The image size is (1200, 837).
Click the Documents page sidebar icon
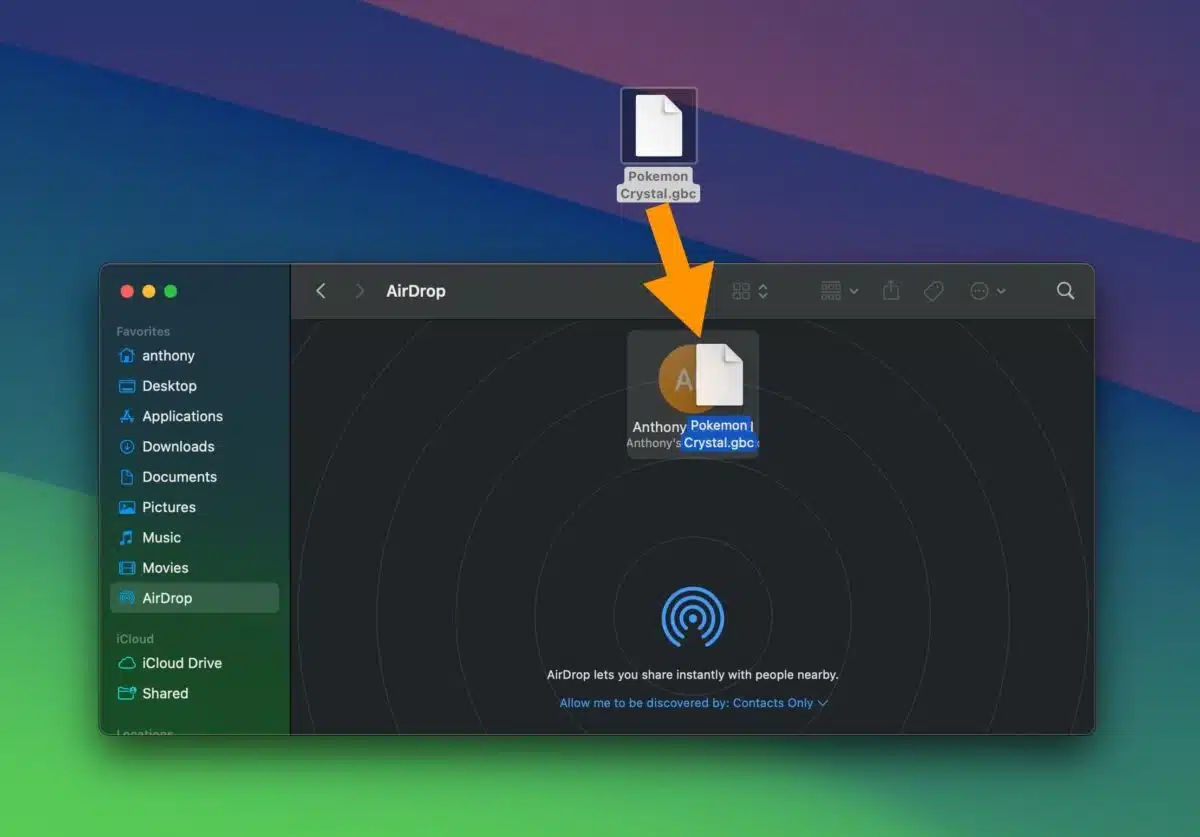tap(126, 477)
